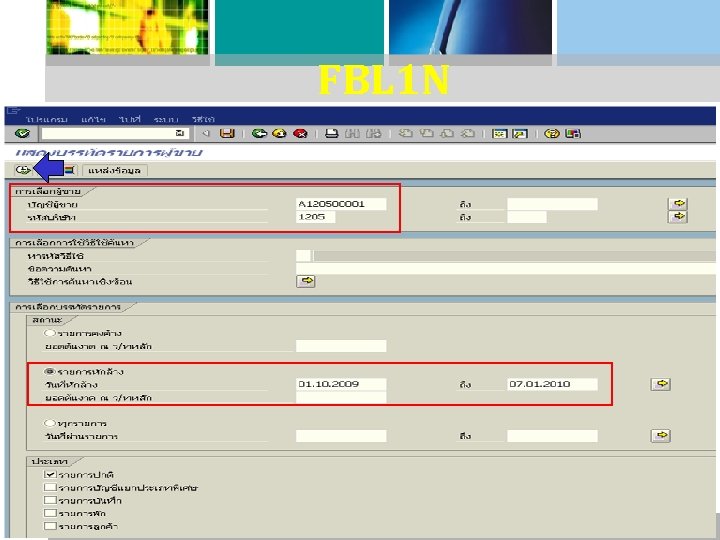Click the vendor account 'to' field
The width and height of the screenshot is (720, 540).
552,204
